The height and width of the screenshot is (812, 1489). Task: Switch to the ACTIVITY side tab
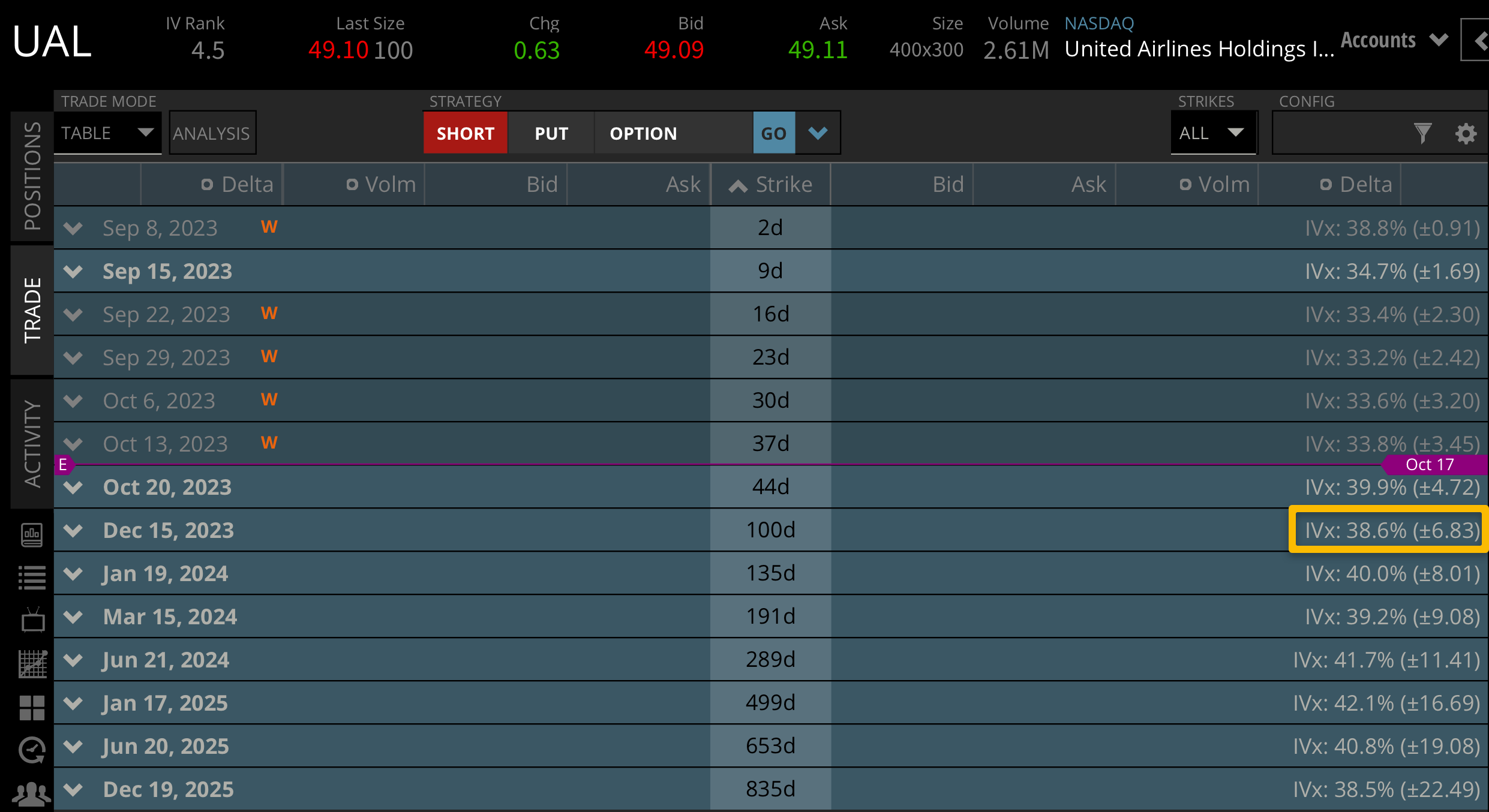click(32, 444)
